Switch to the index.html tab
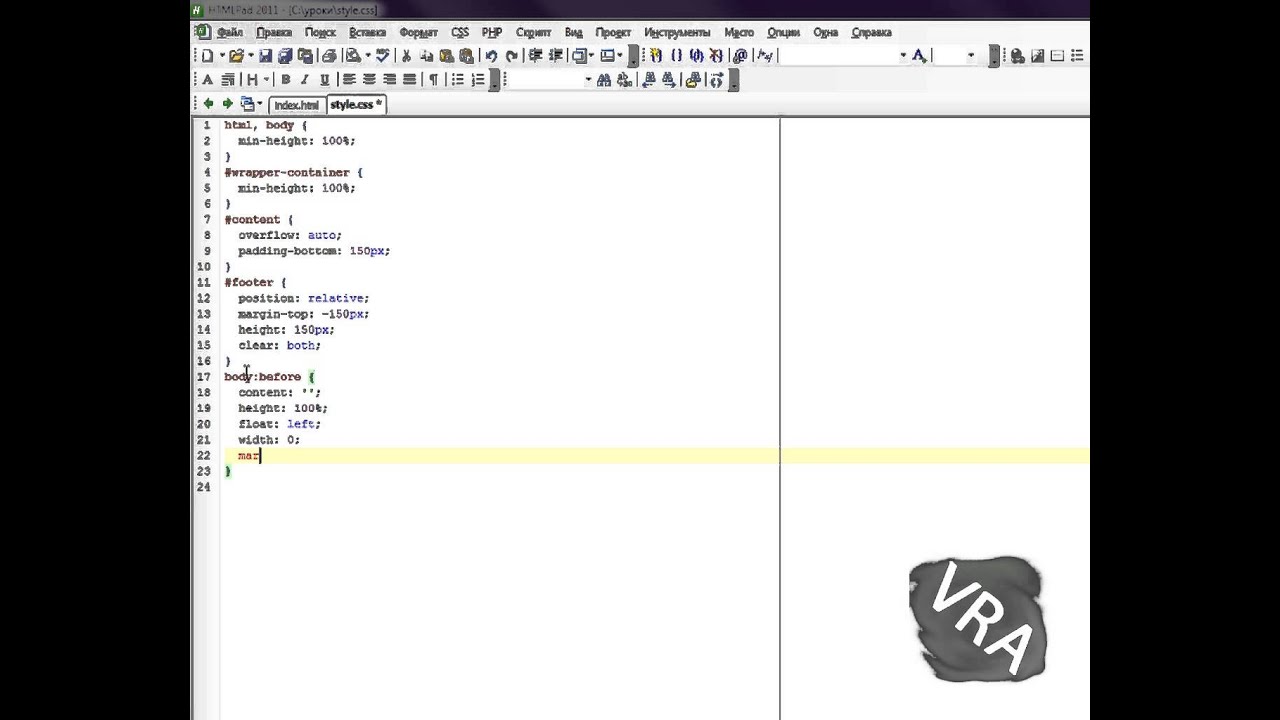 click(296, 105)
